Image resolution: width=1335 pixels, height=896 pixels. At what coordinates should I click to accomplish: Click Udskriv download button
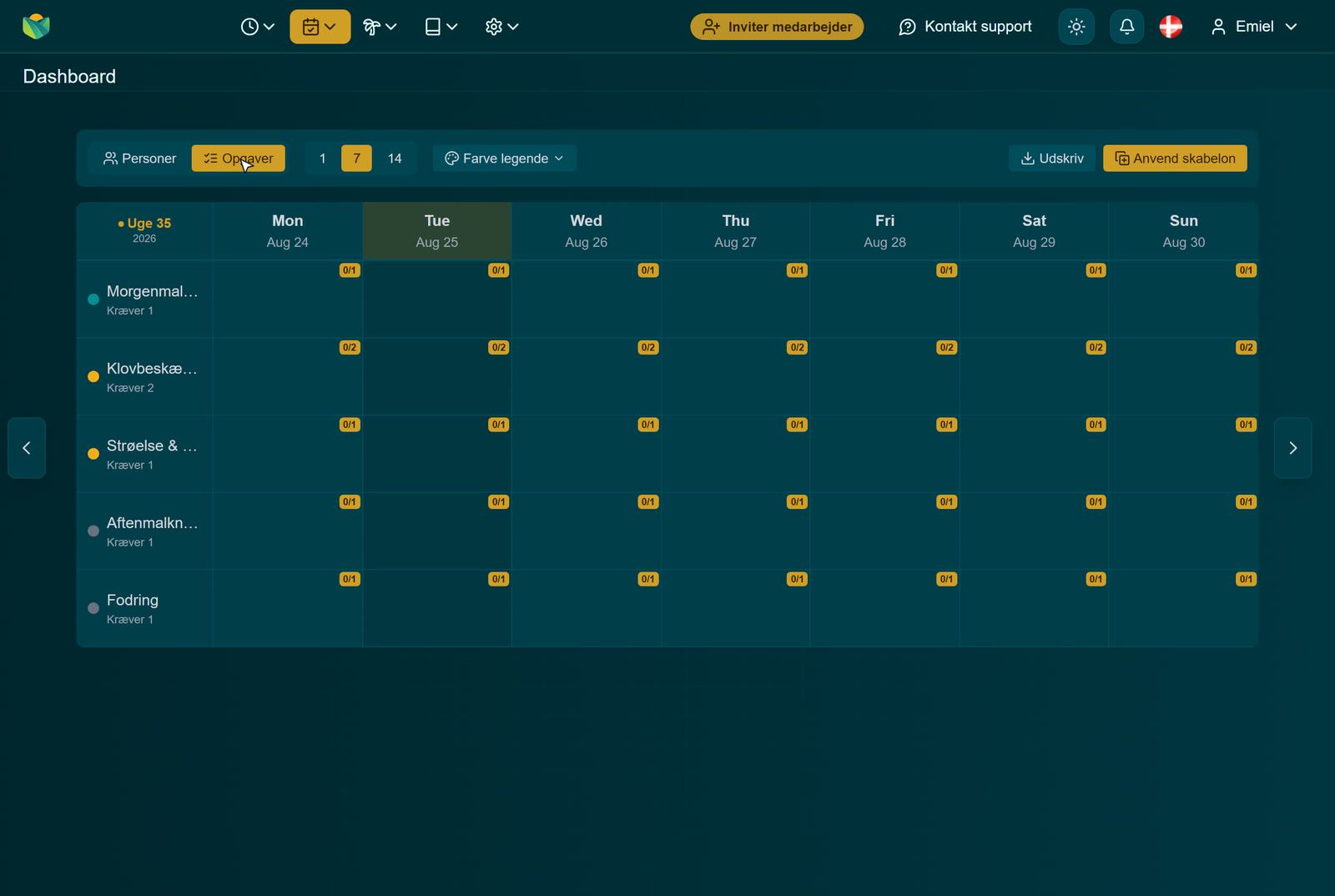tap(1052, 159)
